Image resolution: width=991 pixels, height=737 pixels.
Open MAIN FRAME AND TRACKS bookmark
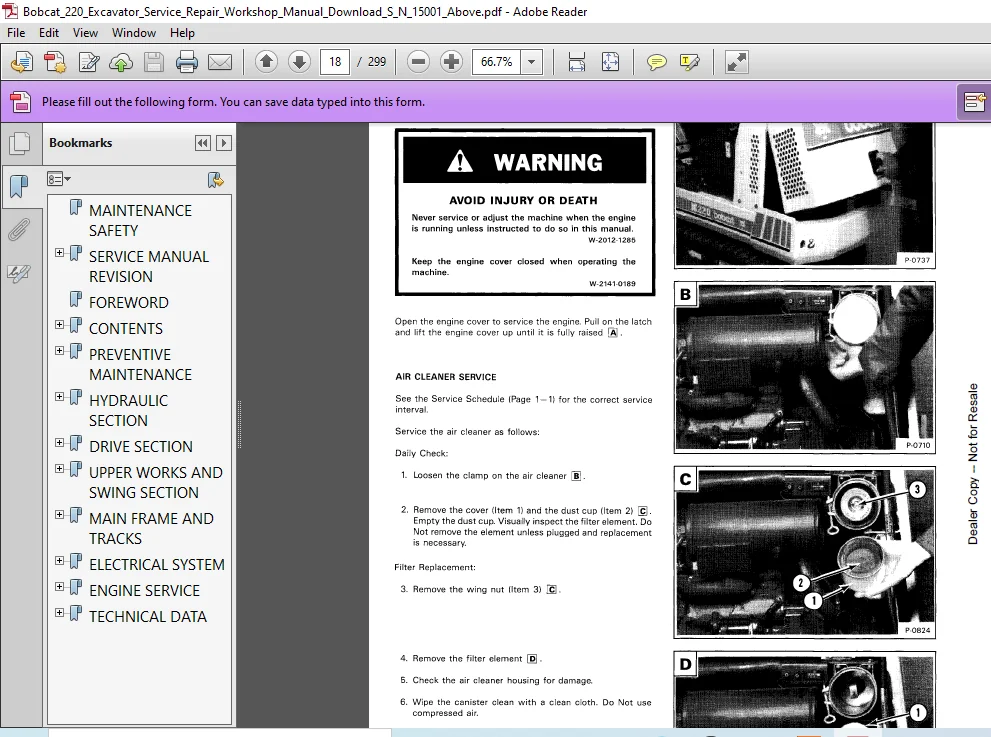(151, 529)
